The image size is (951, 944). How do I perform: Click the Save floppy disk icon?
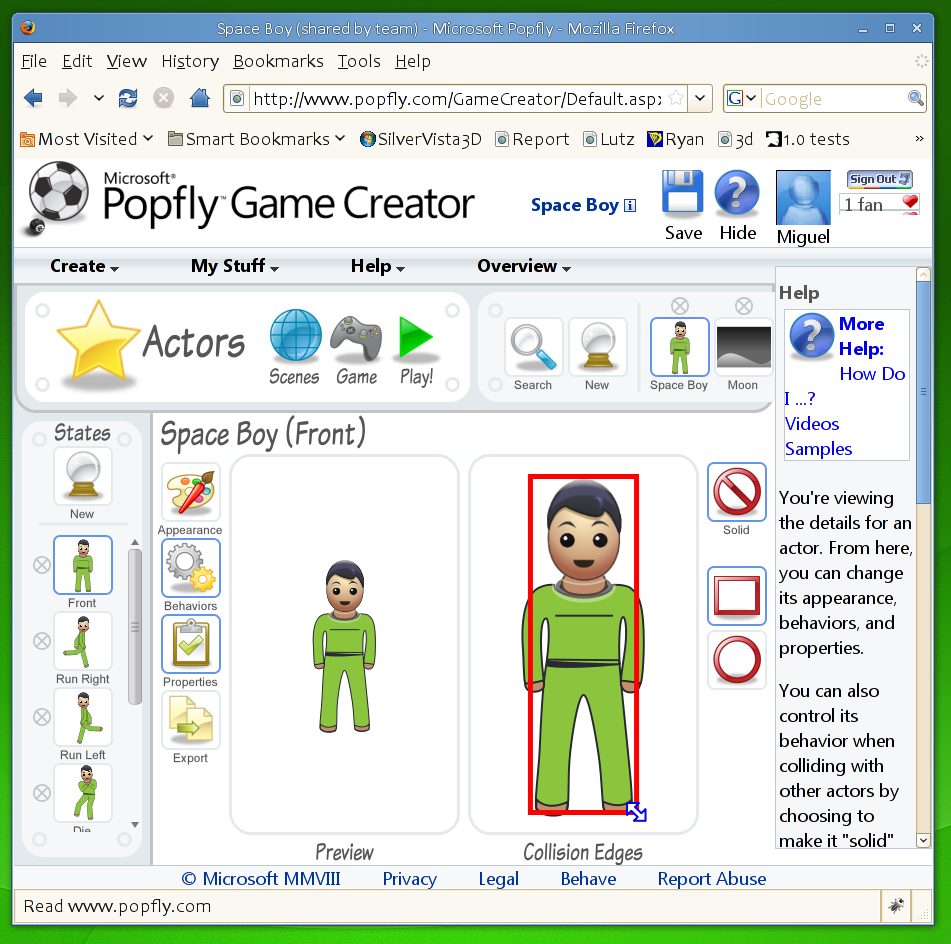pyautogui.click(x=682, y=194)
